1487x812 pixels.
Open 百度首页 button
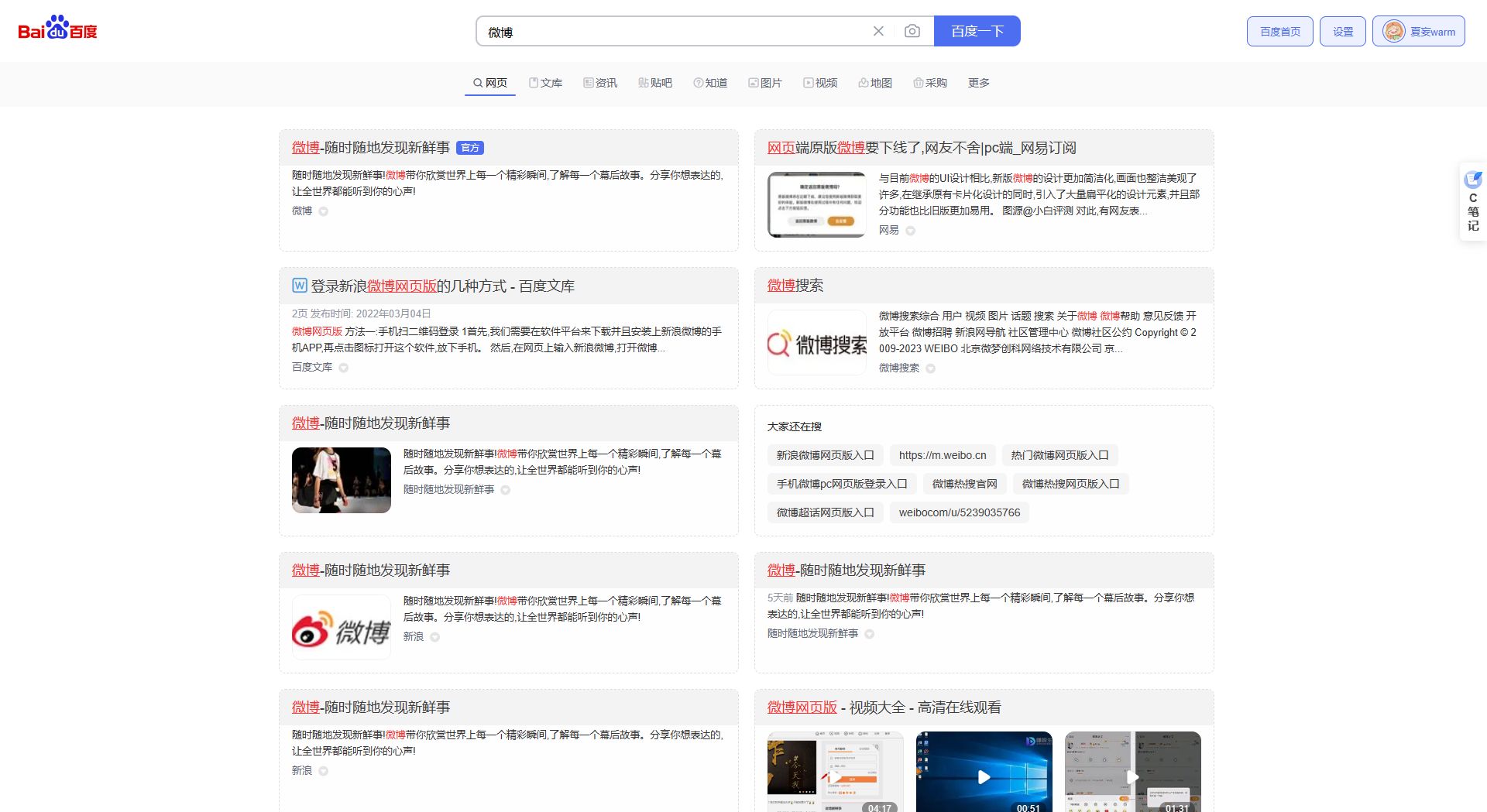point(1279,32)
